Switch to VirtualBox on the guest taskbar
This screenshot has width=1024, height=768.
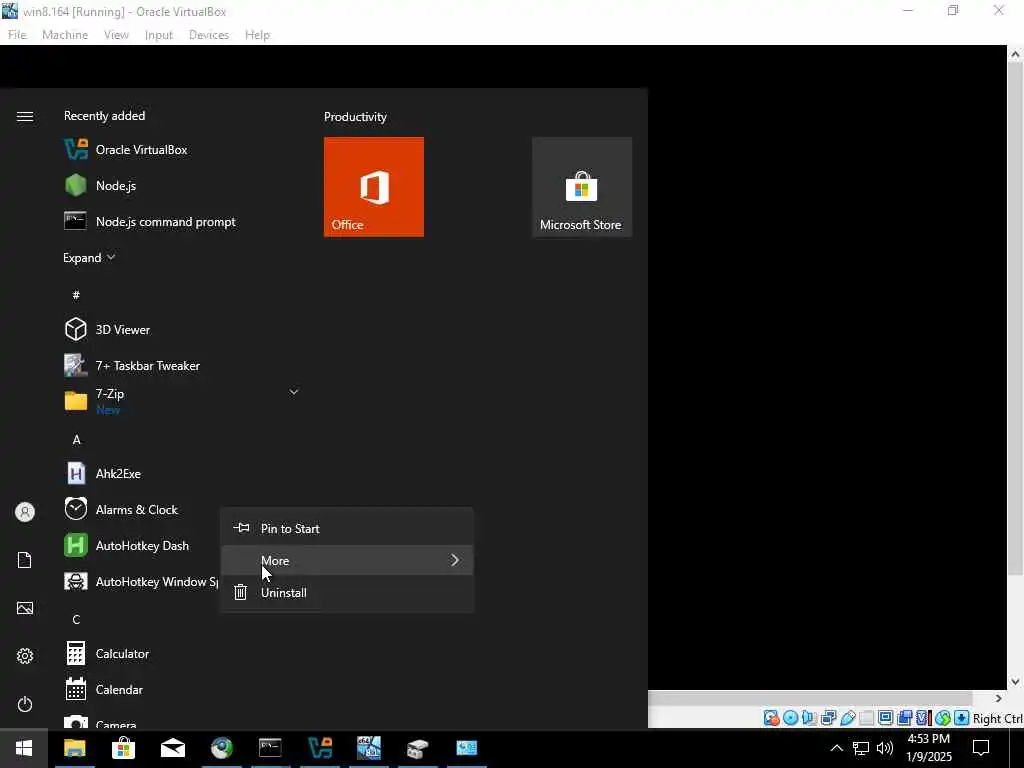coord(320,748)
